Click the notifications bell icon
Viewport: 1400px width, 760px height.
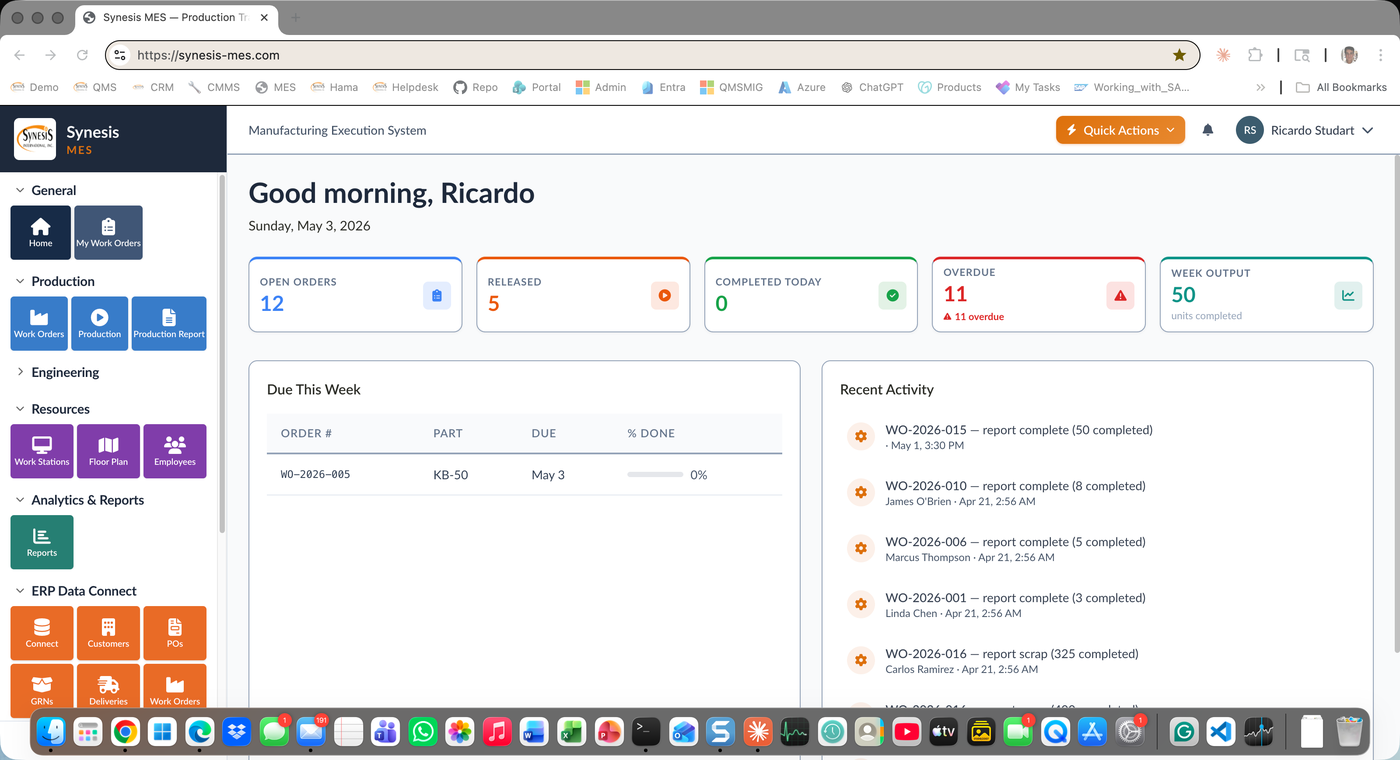[x=1208, y=130]
